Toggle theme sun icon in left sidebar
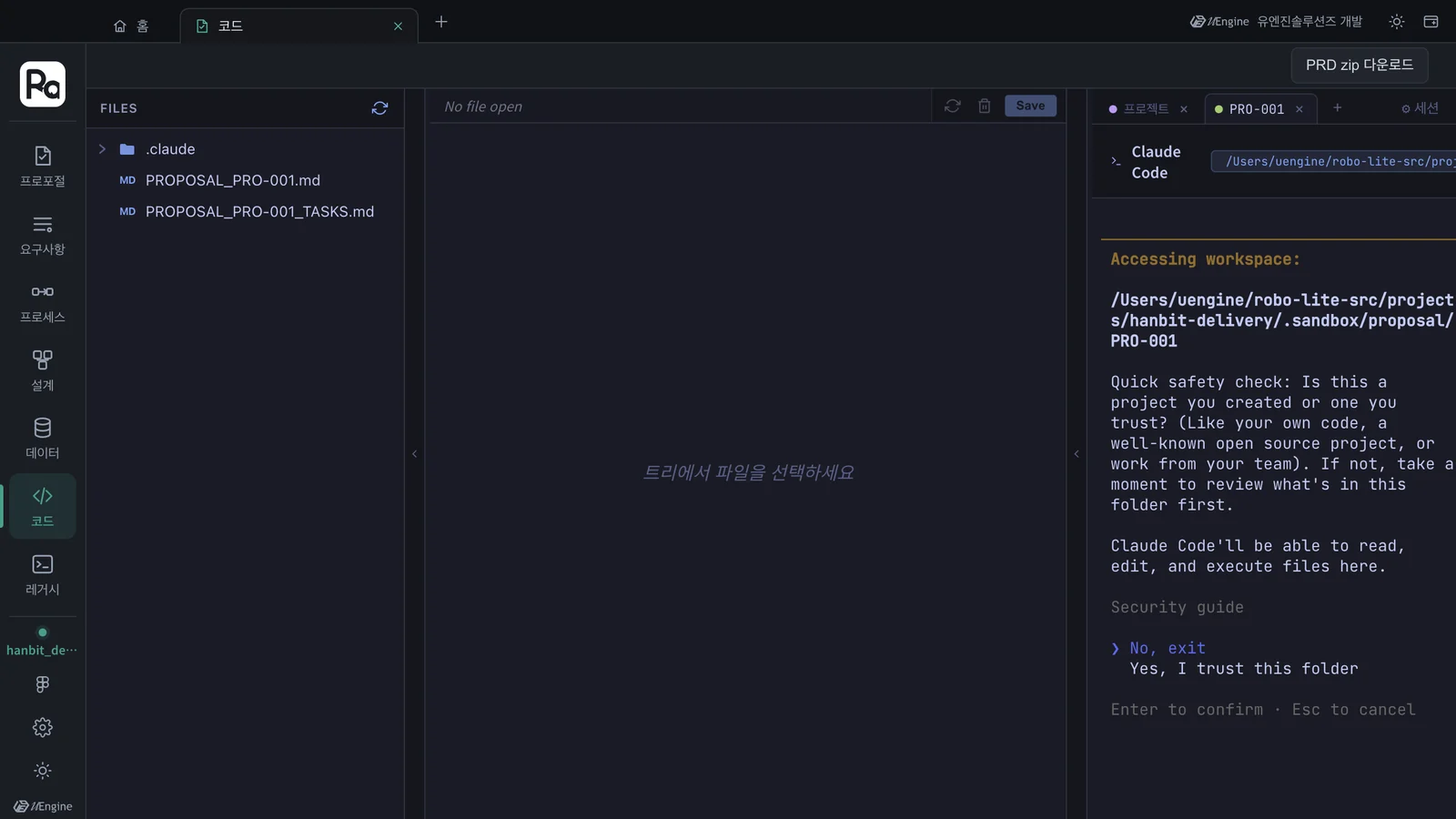 [43, 771]
